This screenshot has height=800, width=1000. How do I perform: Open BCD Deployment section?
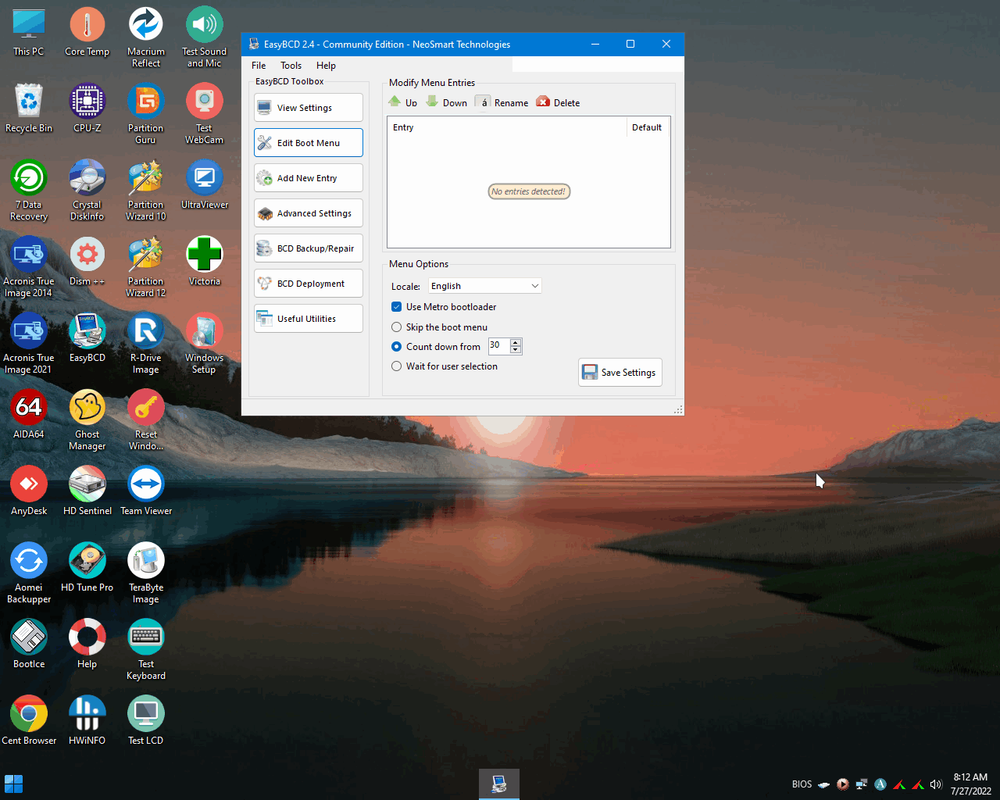308,283
